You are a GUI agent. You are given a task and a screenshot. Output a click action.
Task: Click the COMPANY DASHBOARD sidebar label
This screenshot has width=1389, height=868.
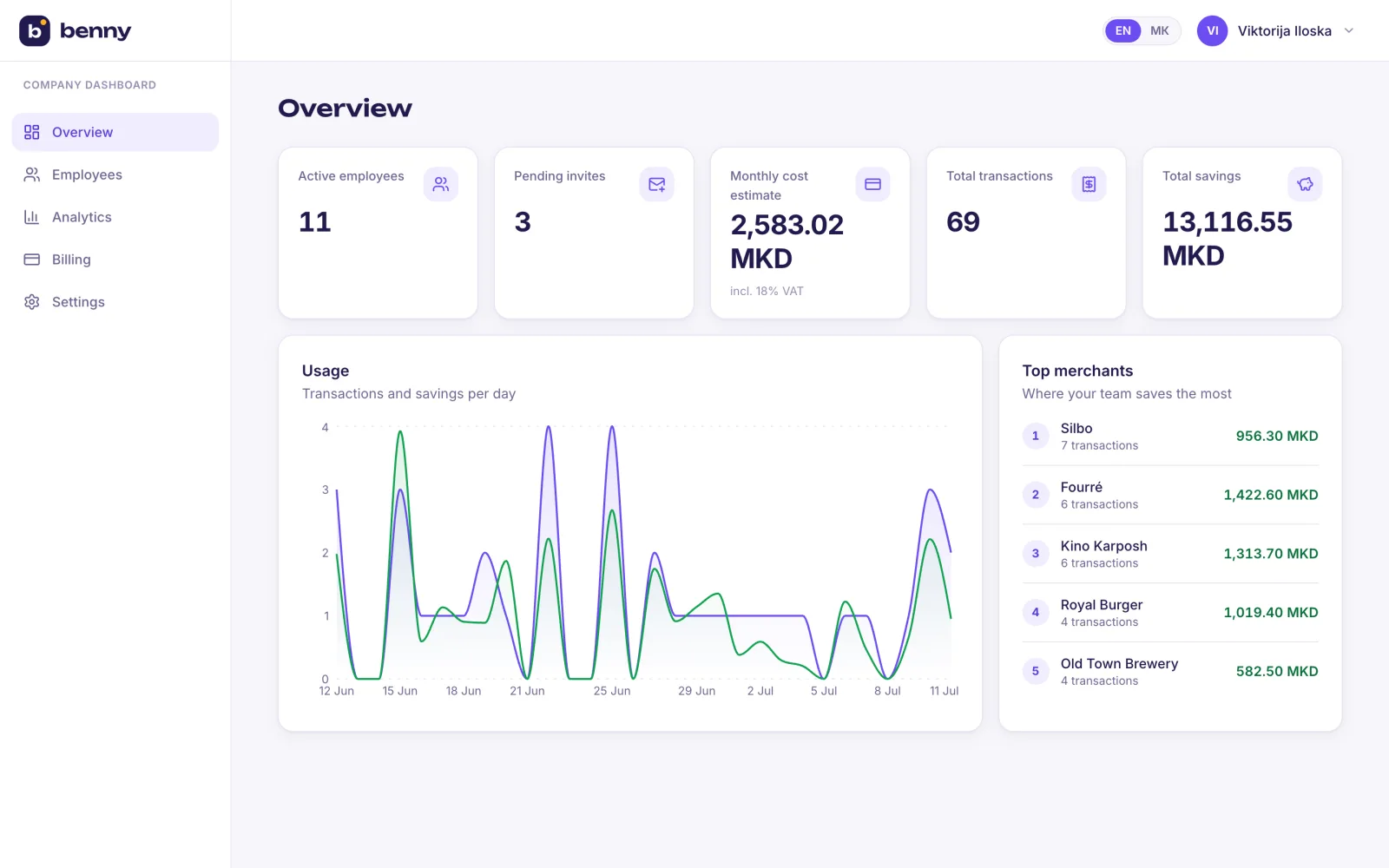(x=89, y=85)
